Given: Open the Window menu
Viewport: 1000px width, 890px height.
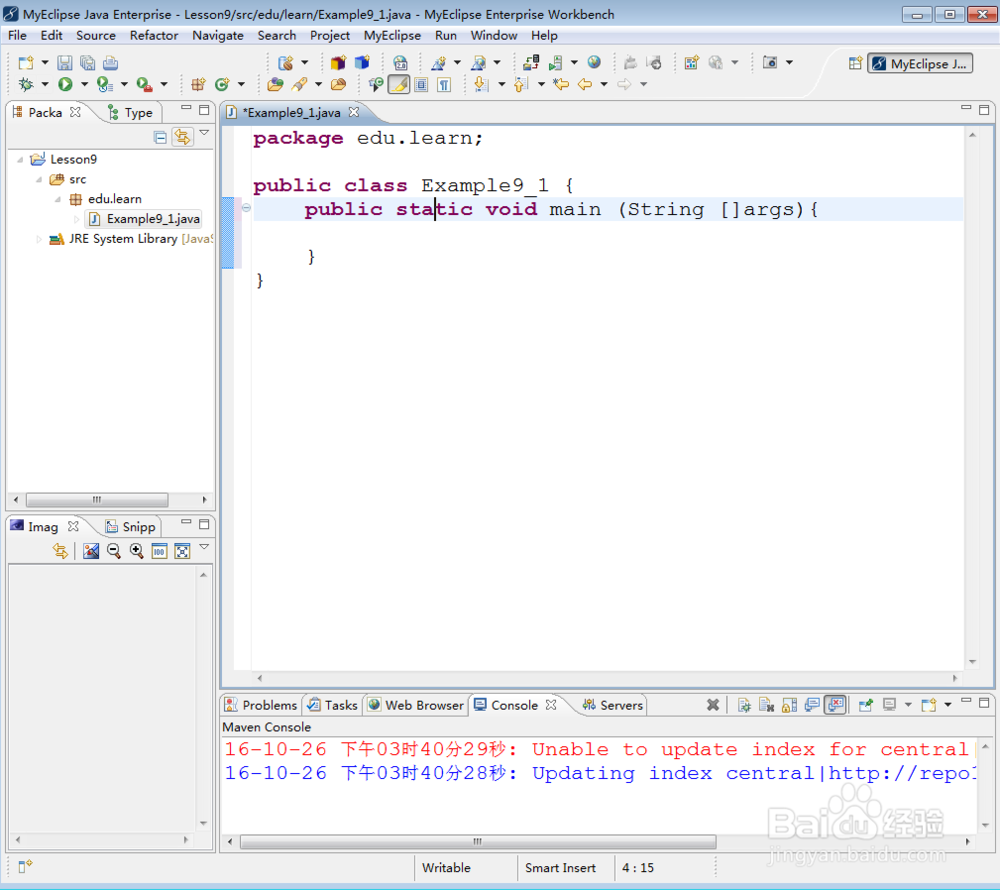Looking at the screenshot, I should [494, 36].
